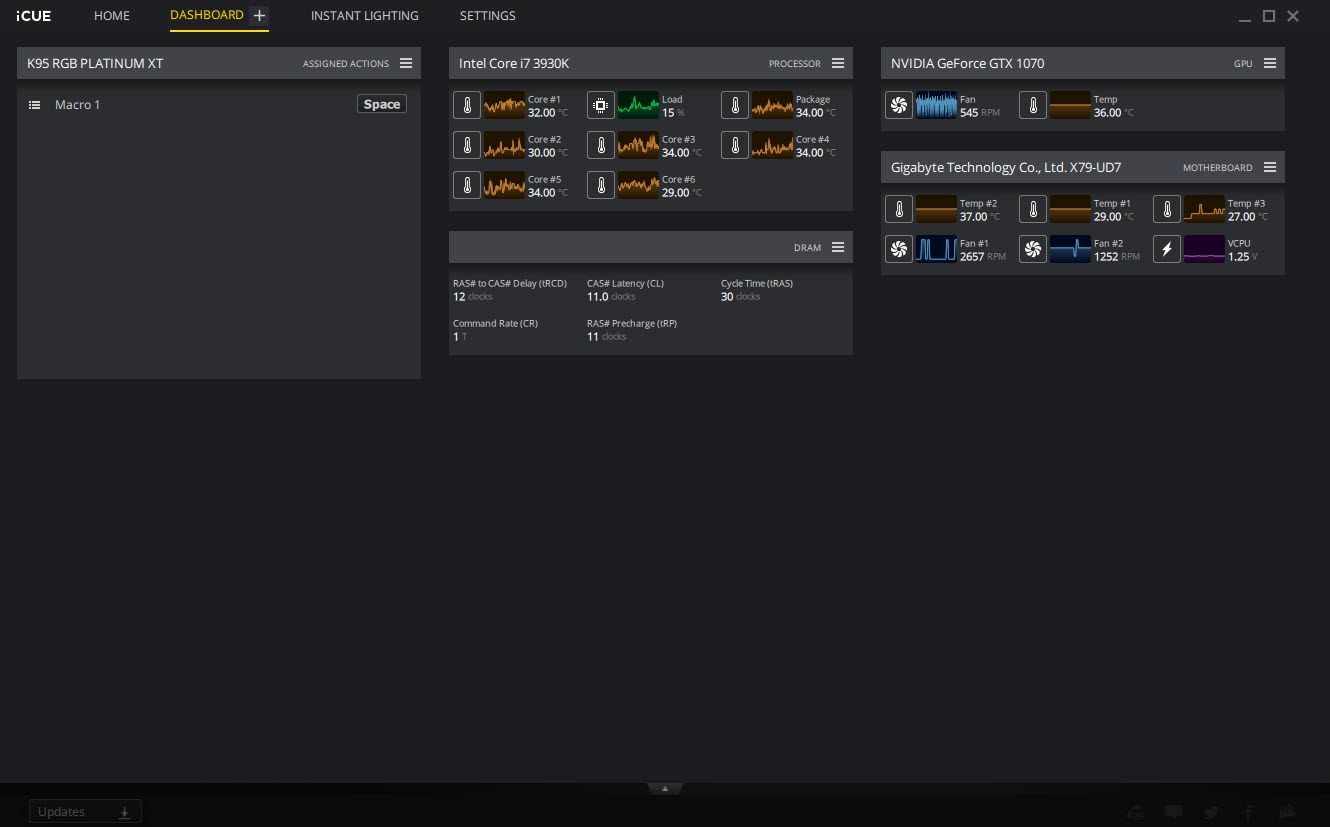Image resolution: width=1330 pixels, height=827 pixels.
Task: Open the Facebook link in the footer
Action: coord(1249,812)
